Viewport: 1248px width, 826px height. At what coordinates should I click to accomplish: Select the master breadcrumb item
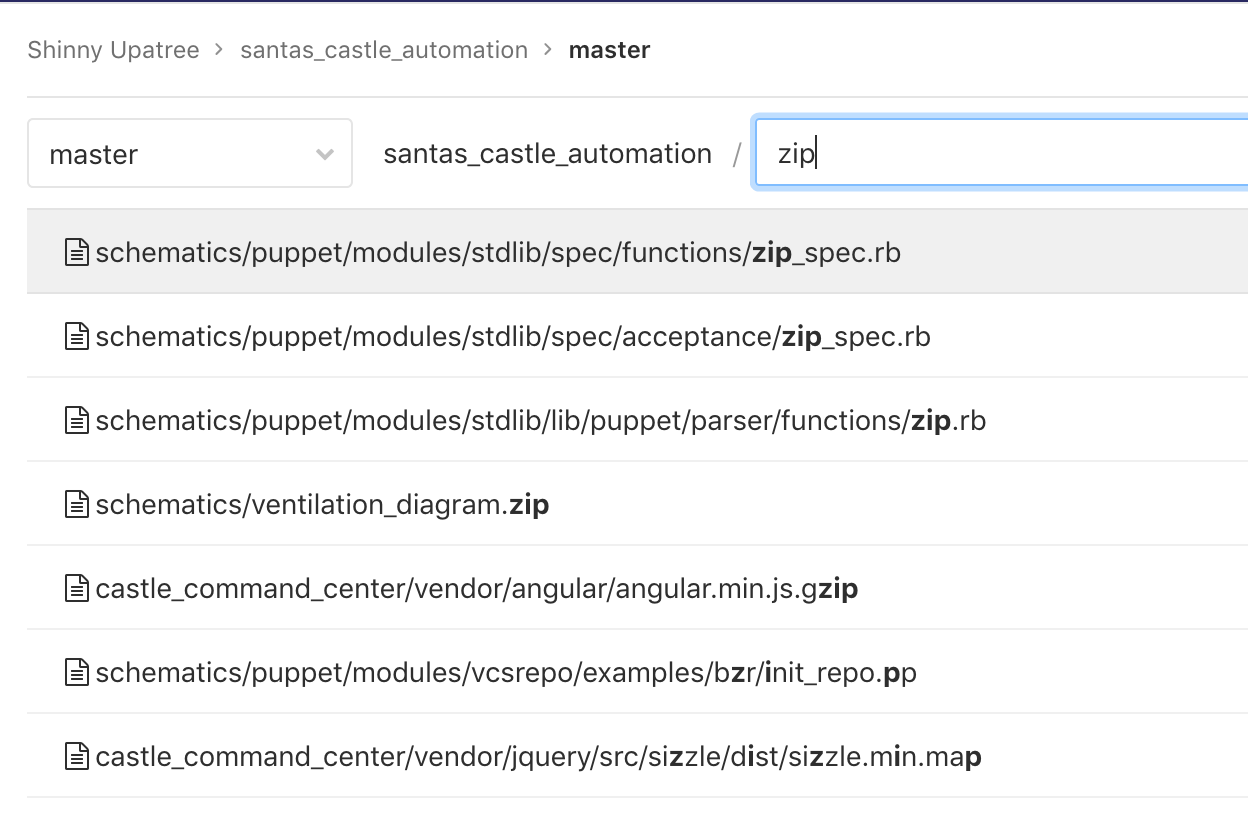(609, 50)
